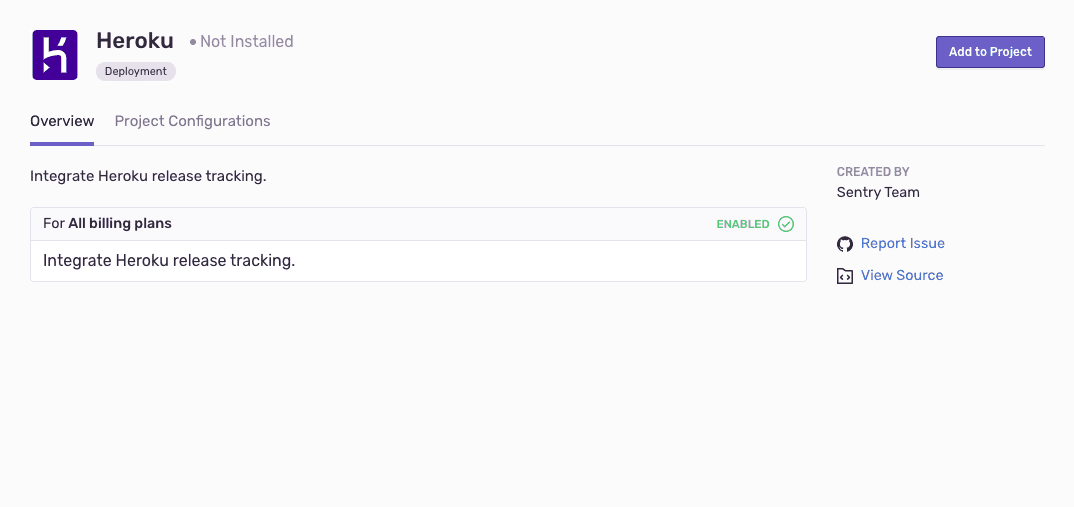This screenshot has width=1074, height=507.
Task: Click the GitHub icon beside Report Issue
Action: 845,244
